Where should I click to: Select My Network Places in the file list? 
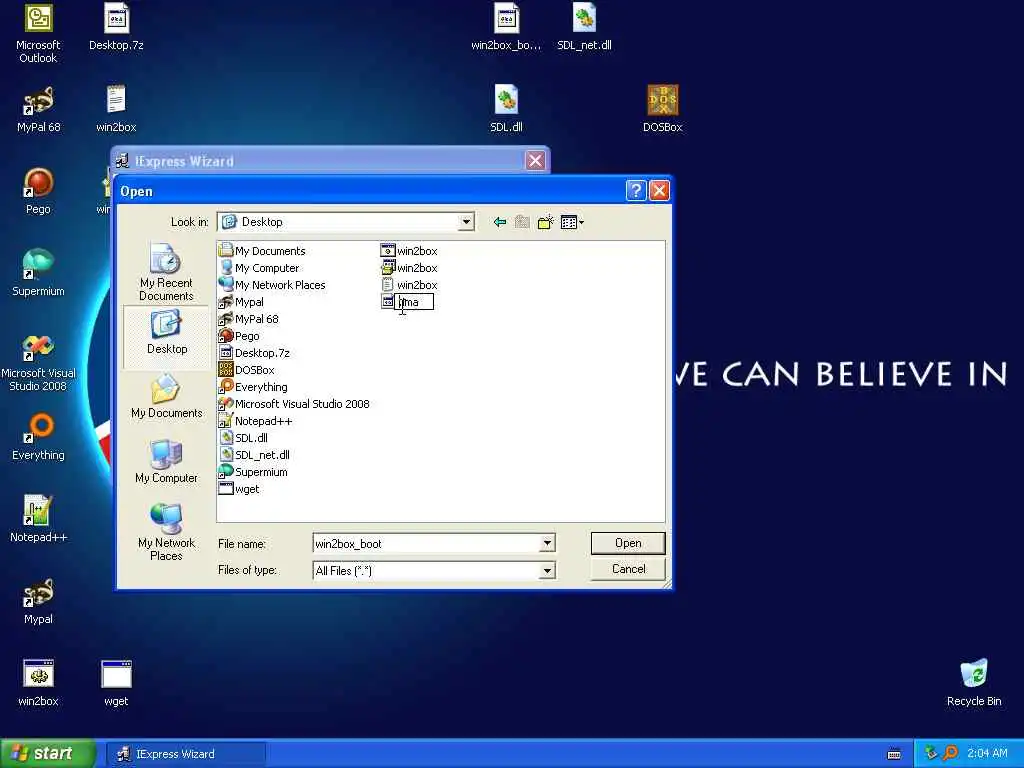272,285
